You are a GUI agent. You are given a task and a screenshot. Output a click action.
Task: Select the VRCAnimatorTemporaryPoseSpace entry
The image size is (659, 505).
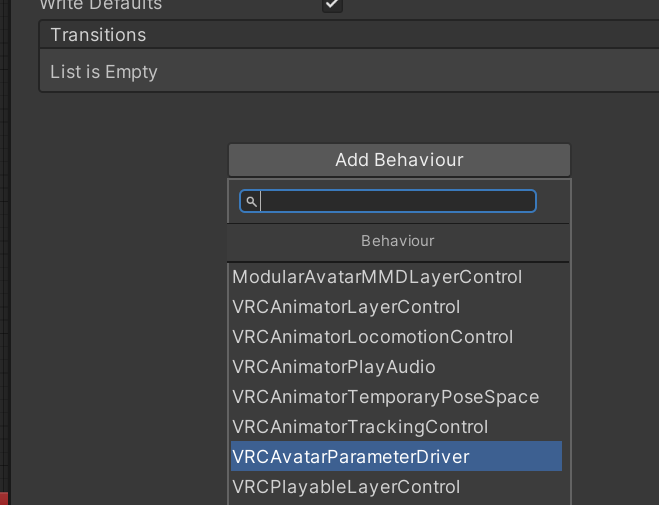[x=385, y=397]
